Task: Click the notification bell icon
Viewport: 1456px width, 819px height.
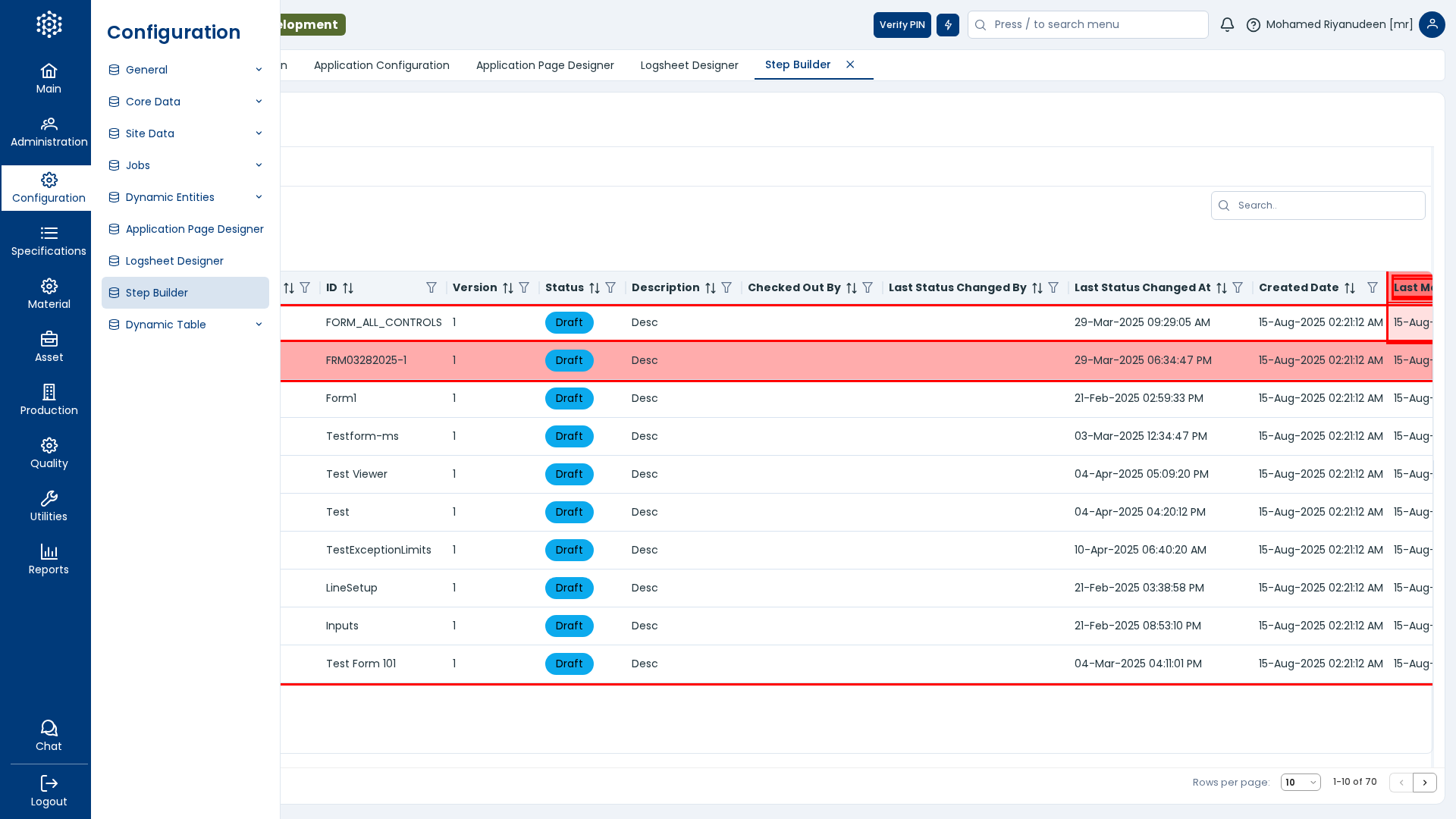Action: point(1227,25)
